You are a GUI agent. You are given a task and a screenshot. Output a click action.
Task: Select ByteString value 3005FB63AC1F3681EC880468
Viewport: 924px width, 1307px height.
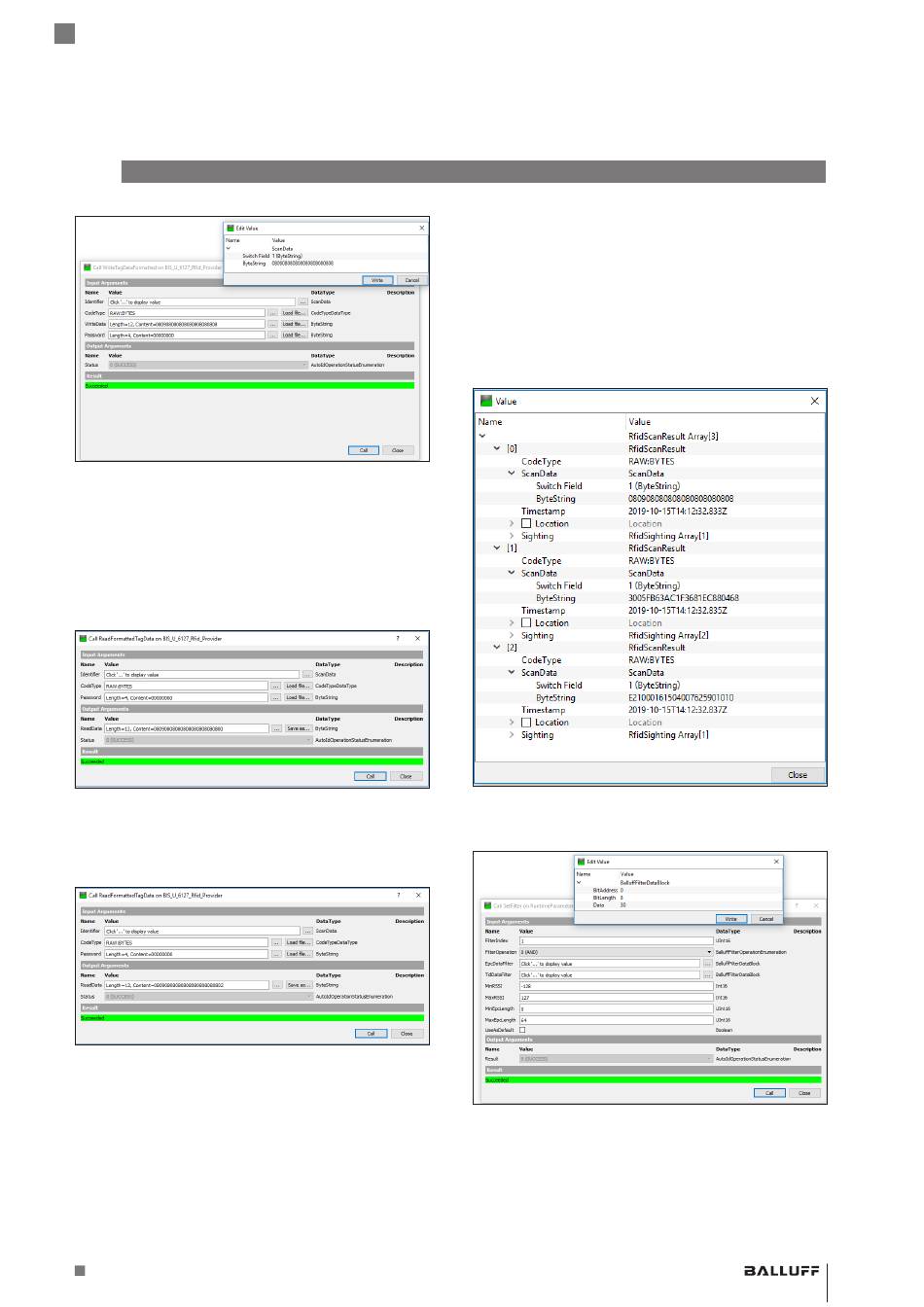pyautogui.click(x=684, y=598)
